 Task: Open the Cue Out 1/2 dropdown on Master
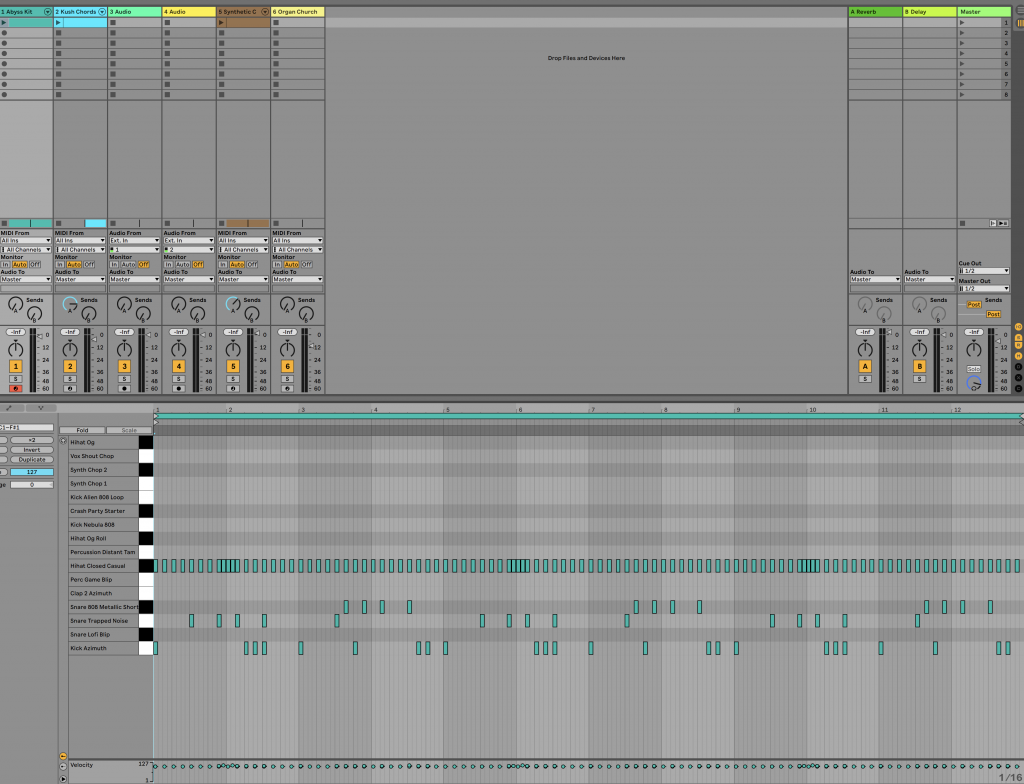[x=983, y=270]
